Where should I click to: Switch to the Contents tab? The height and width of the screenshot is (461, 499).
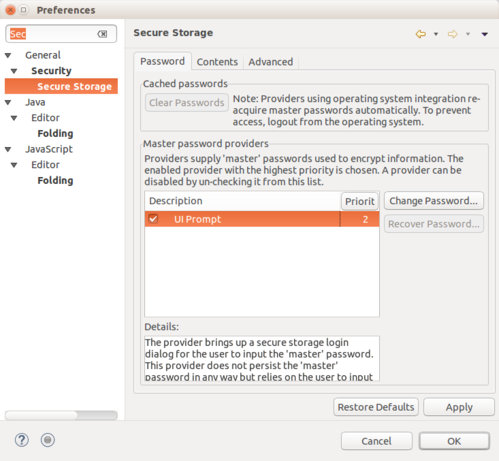[217, 62]
